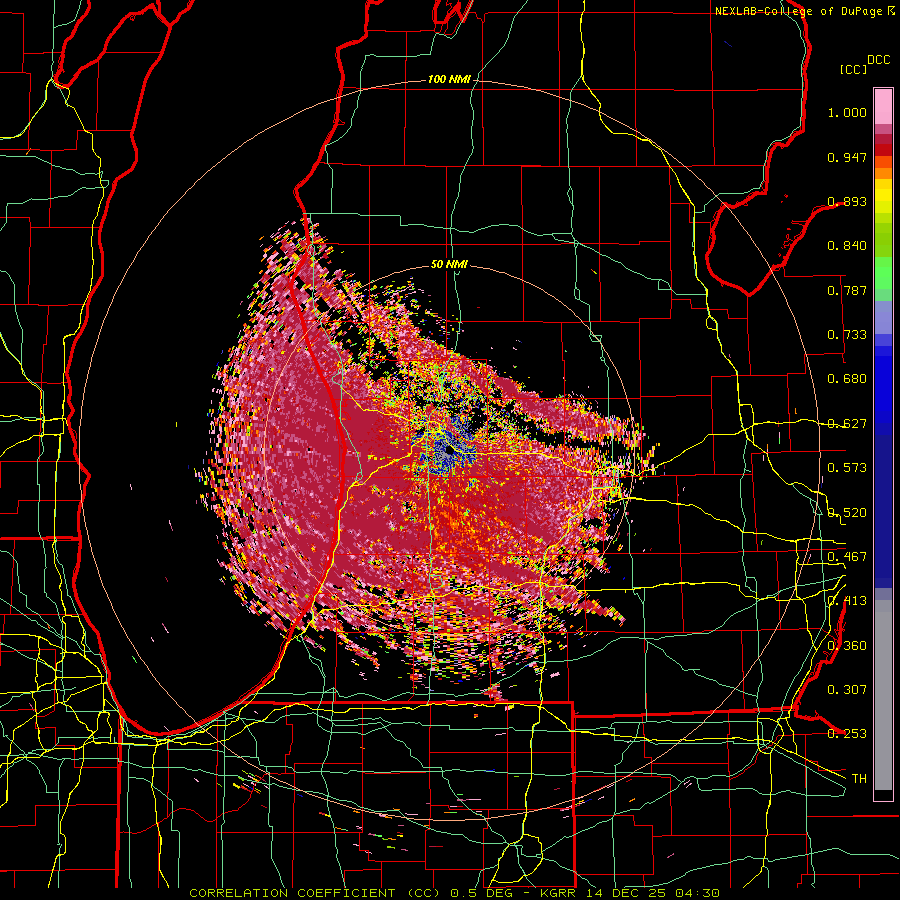The image size is (900, 900).
Task: Click the 0.467 scale value
Action: click(847, 557)
